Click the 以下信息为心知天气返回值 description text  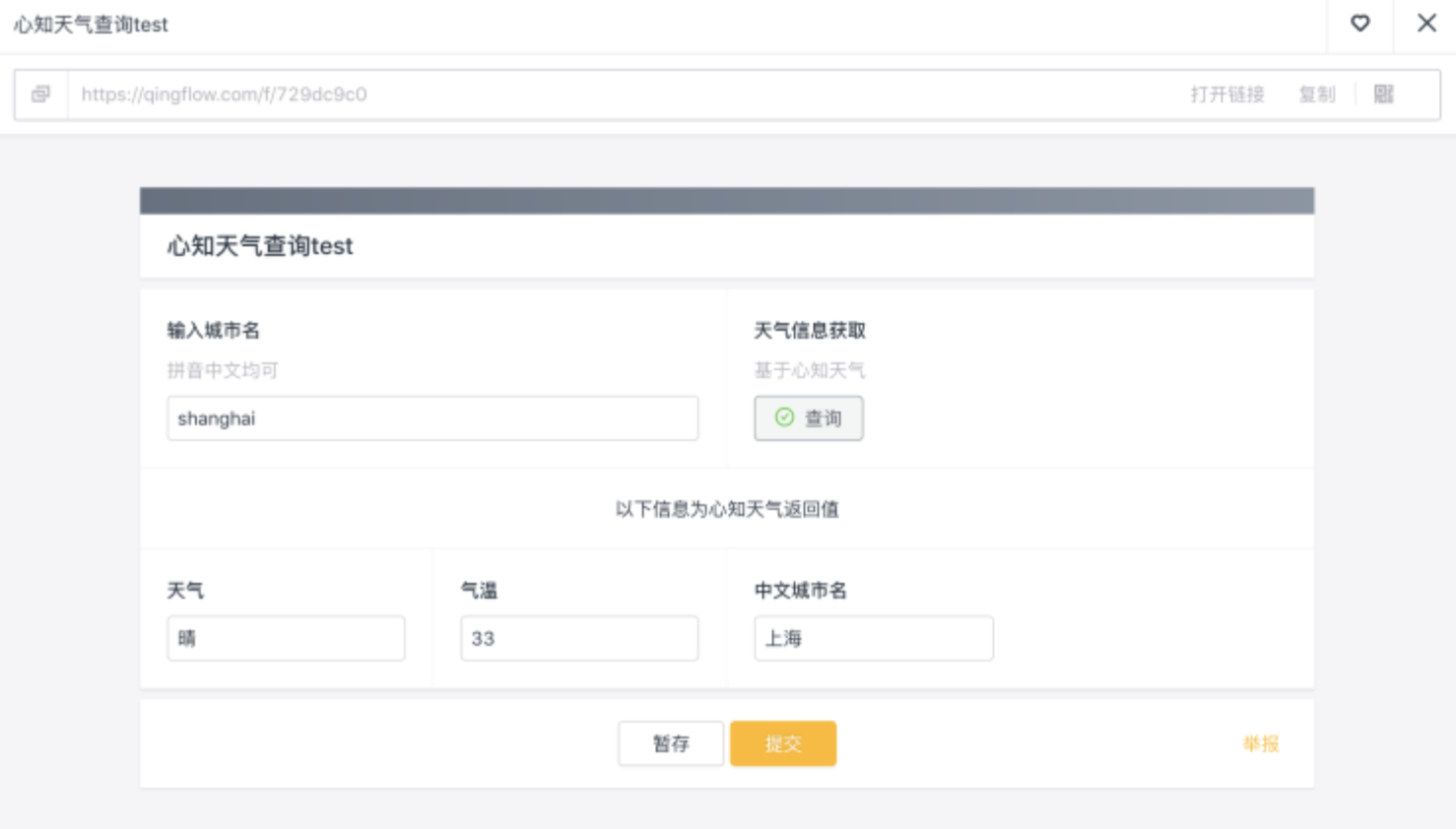pos(727,509)
